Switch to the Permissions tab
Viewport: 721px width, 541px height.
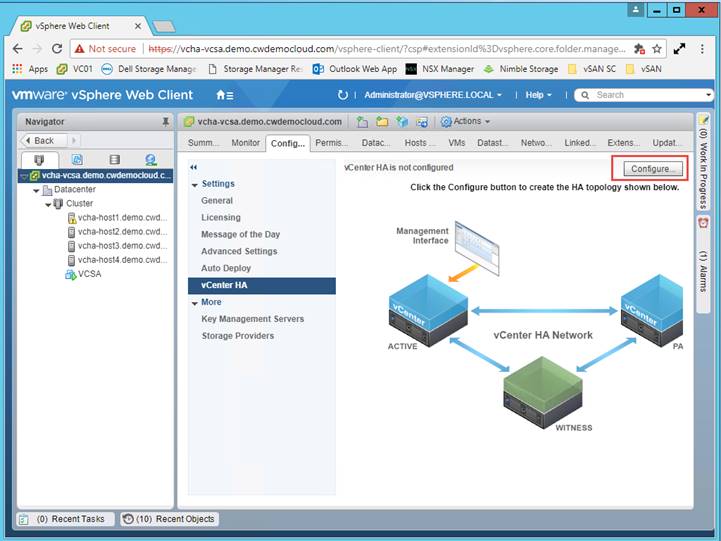[331, 143]
